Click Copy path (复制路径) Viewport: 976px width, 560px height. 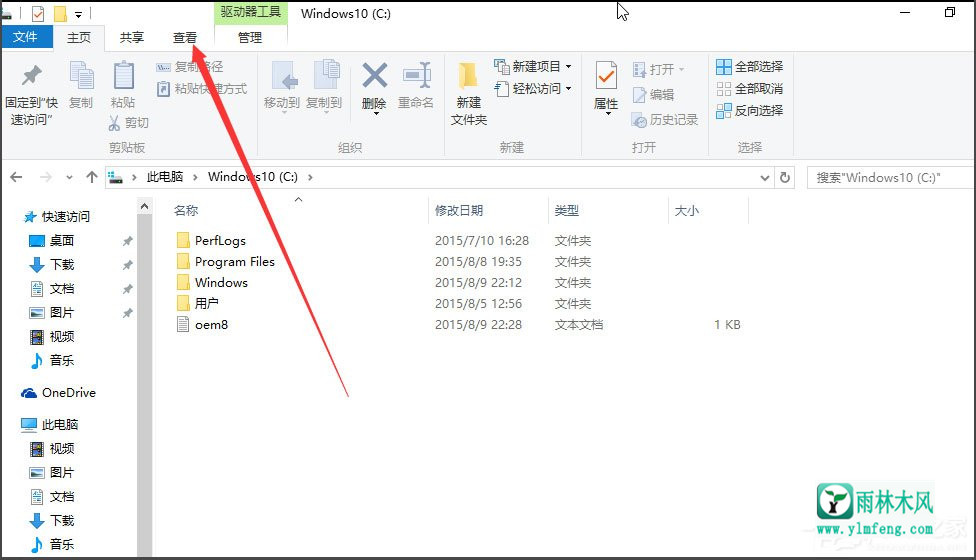[190, 67]
